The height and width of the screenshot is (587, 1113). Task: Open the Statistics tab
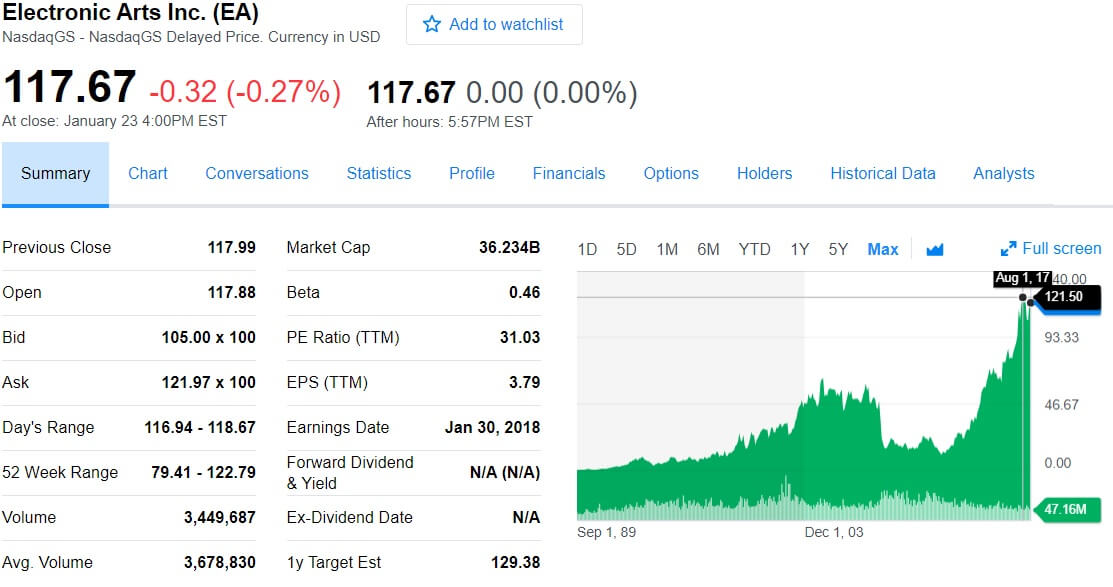point(379,173)
